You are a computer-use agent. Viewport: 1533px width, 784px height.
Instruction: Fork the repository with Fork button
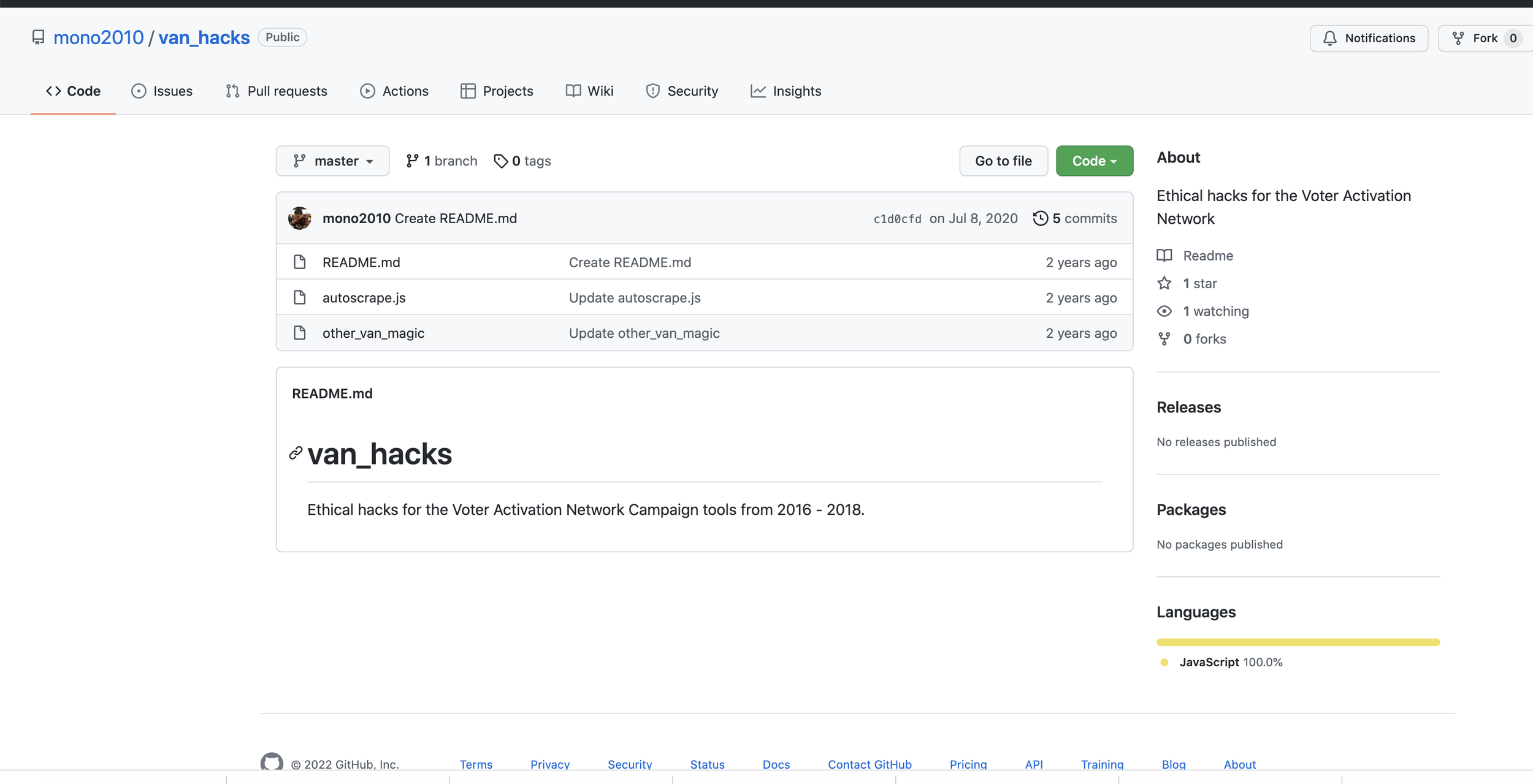point(1484,39)
